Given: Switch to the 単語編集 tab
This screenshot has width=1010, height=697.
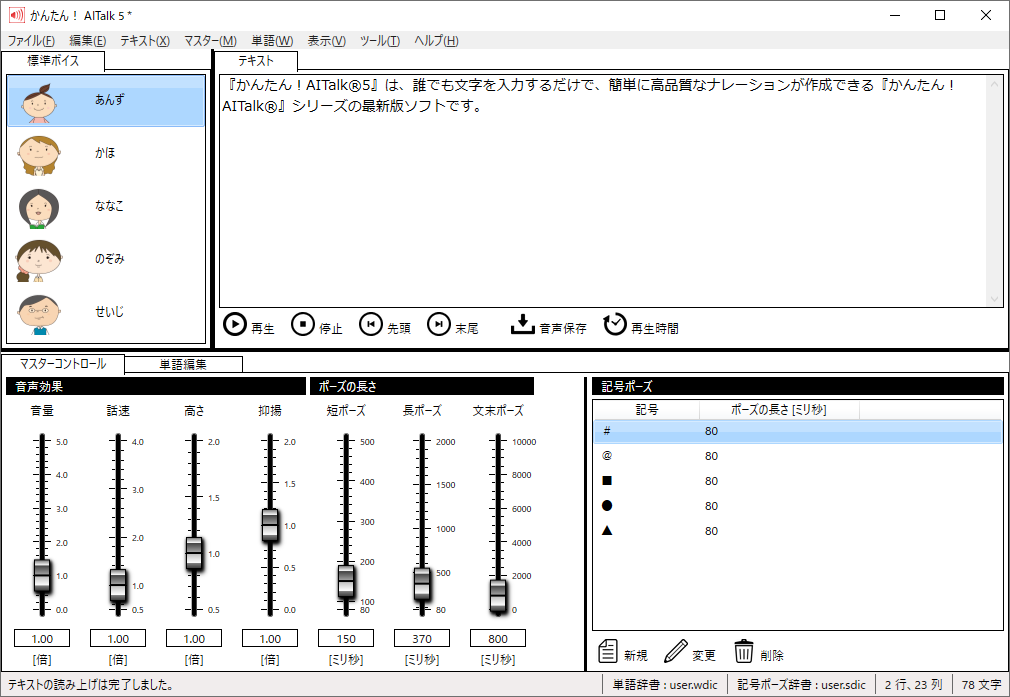Looking at the screenshot, I should [183, 363].
